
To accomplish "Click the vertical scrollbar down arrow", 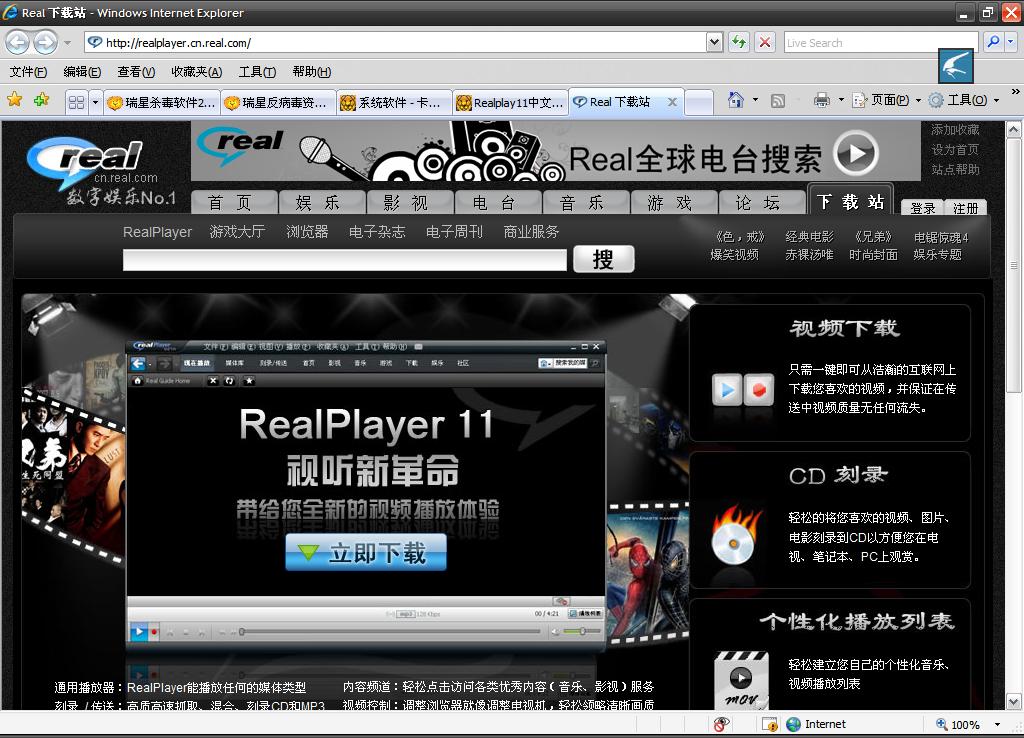I will [1014, 702].
